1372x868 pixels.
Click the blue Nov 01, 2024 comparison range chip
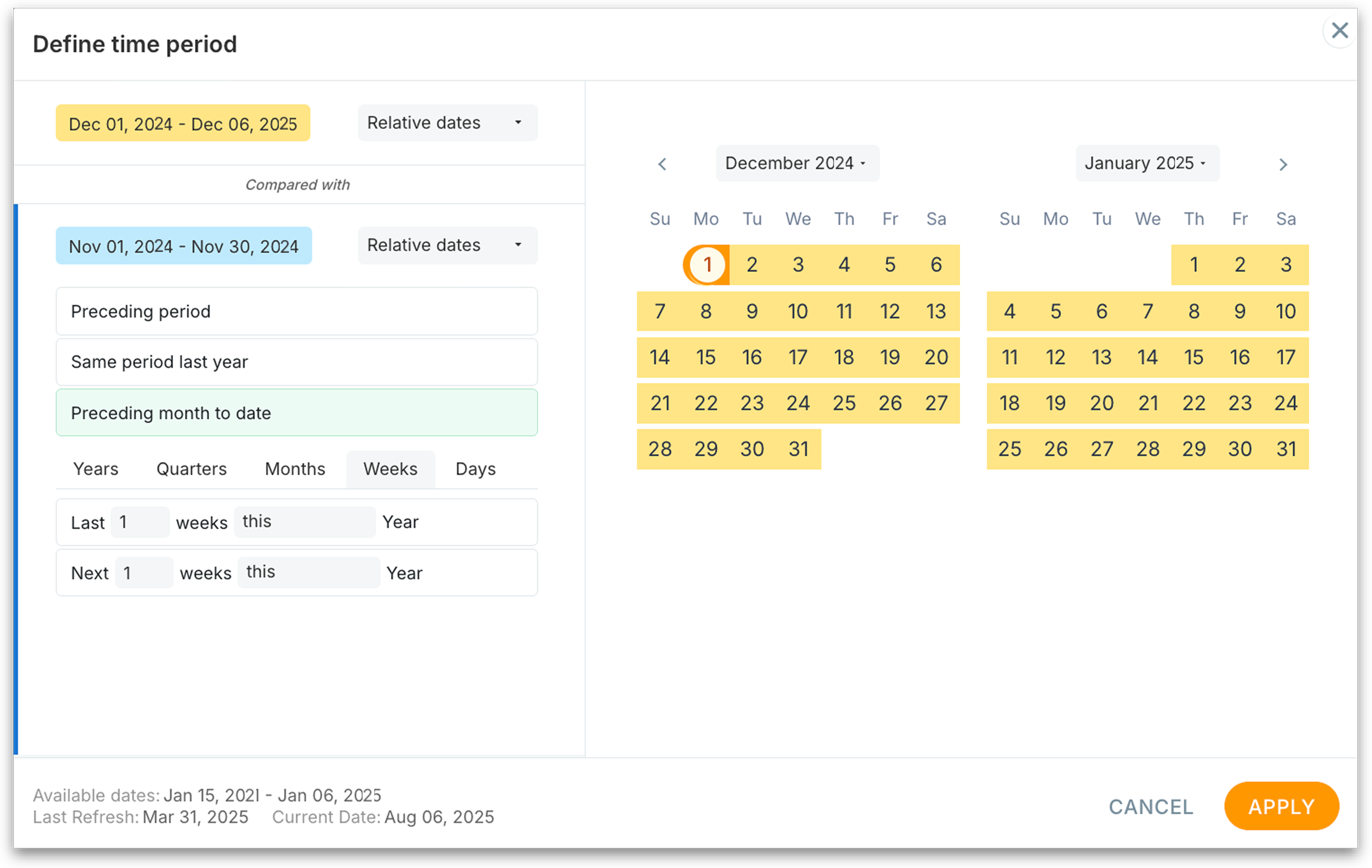click(x=184, y=246)
